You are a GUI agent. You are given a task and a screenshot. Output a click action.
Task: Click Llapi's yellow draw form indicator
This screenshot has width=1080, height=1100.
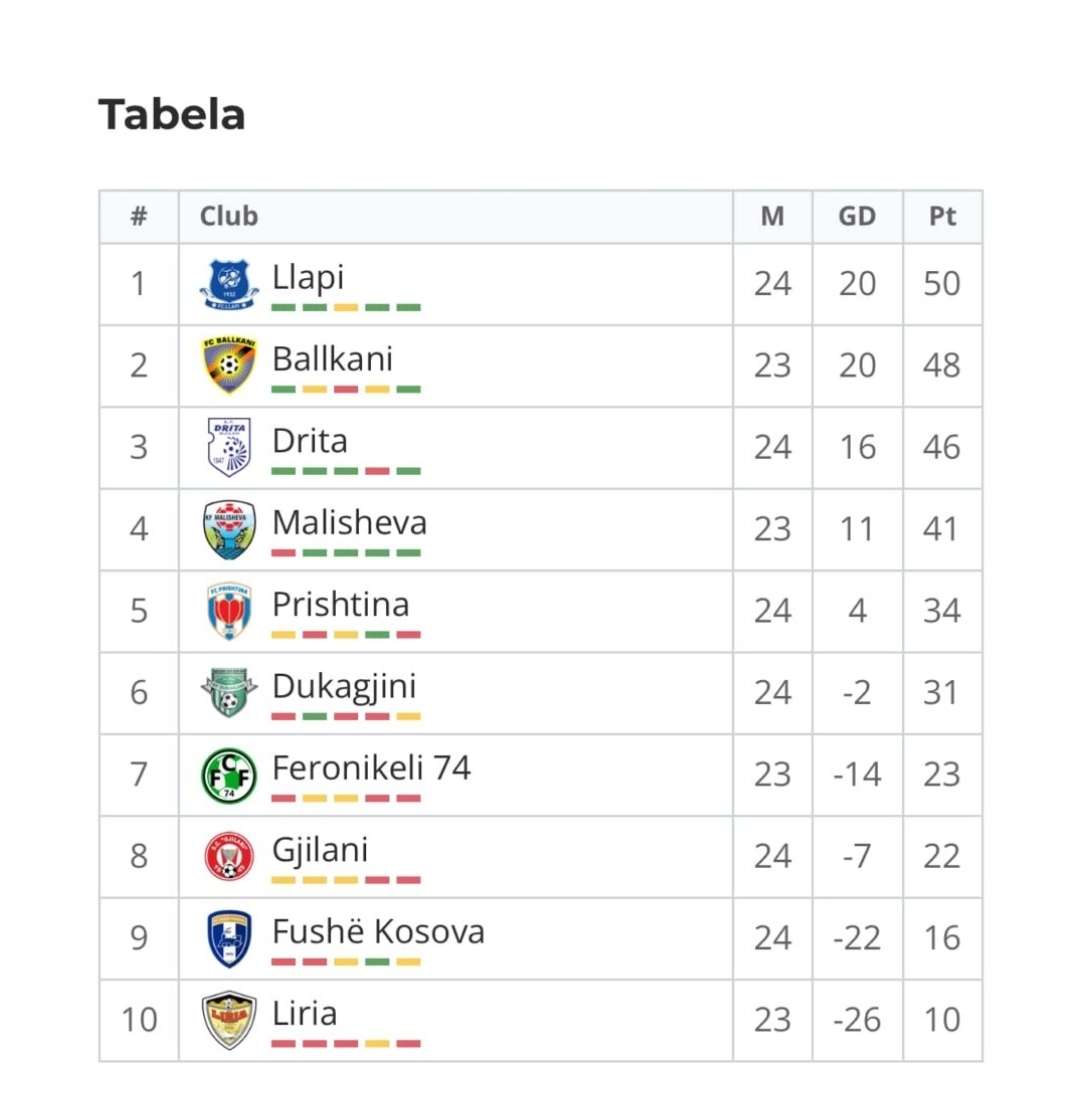coord(346,307)
